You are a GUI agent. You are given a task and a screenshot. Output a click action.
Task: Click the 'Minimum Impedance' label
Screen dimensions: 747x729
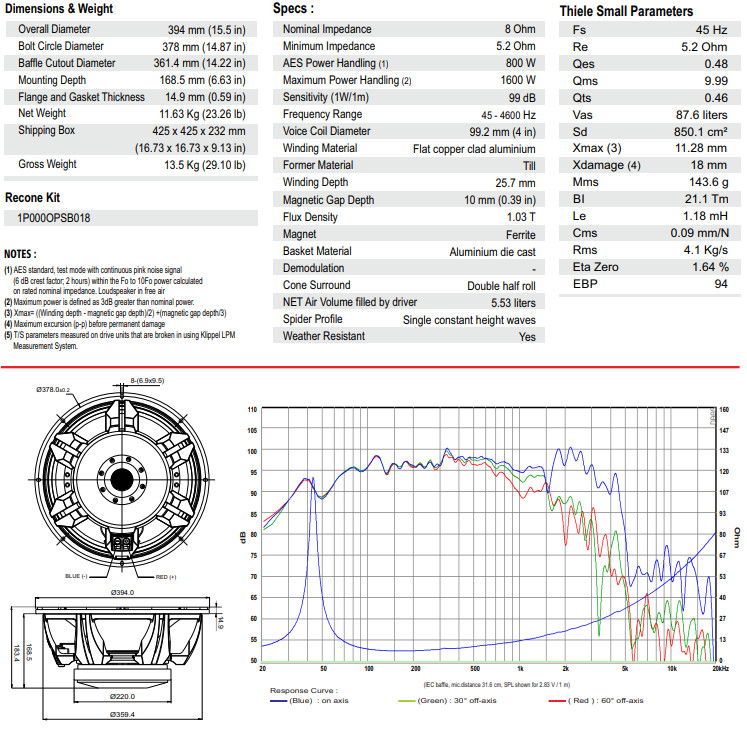pyautogui.click(x=329, y=46)
